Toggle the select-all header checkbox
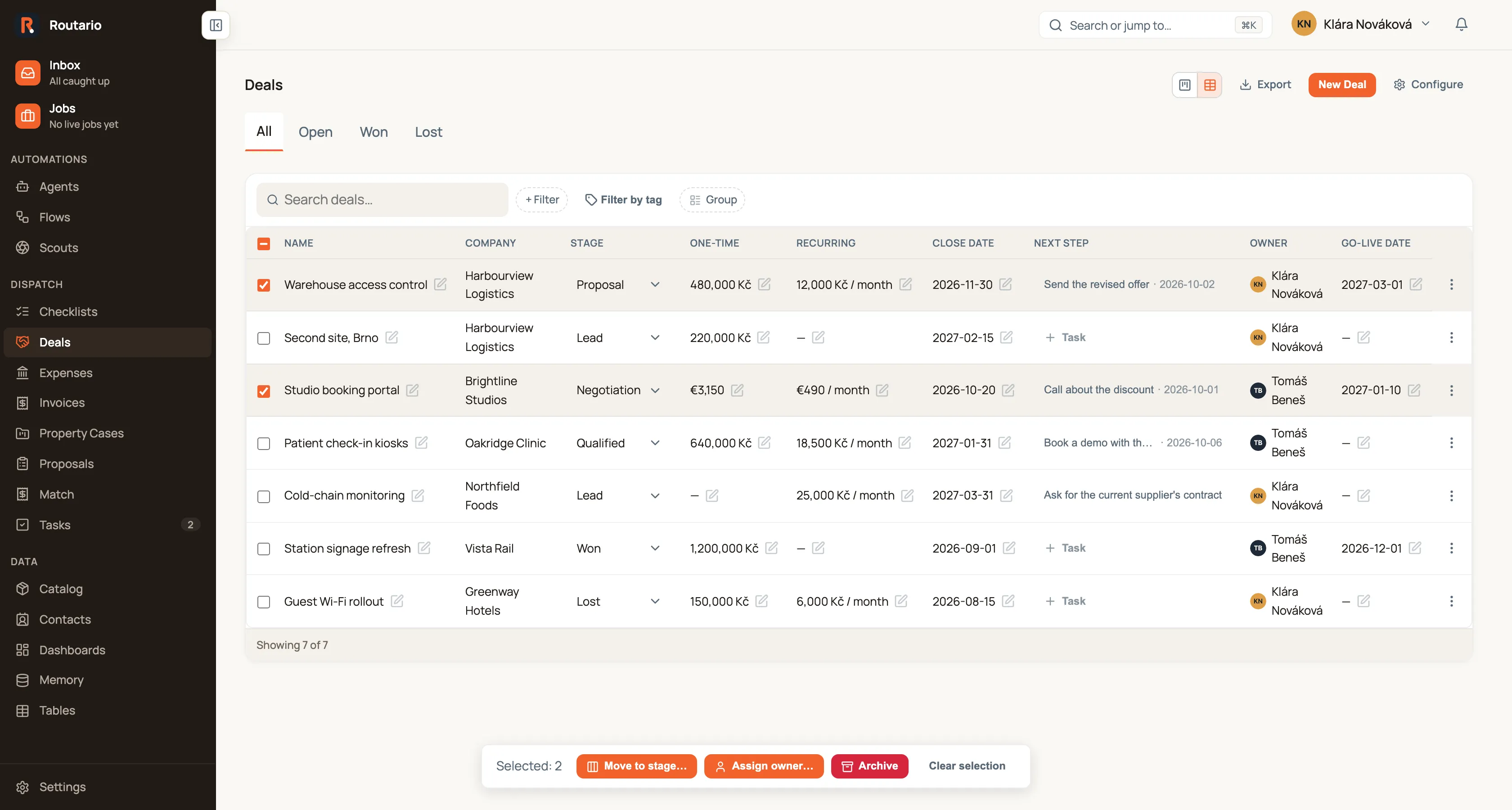The image size is (1512, 810). pos(264,243)
